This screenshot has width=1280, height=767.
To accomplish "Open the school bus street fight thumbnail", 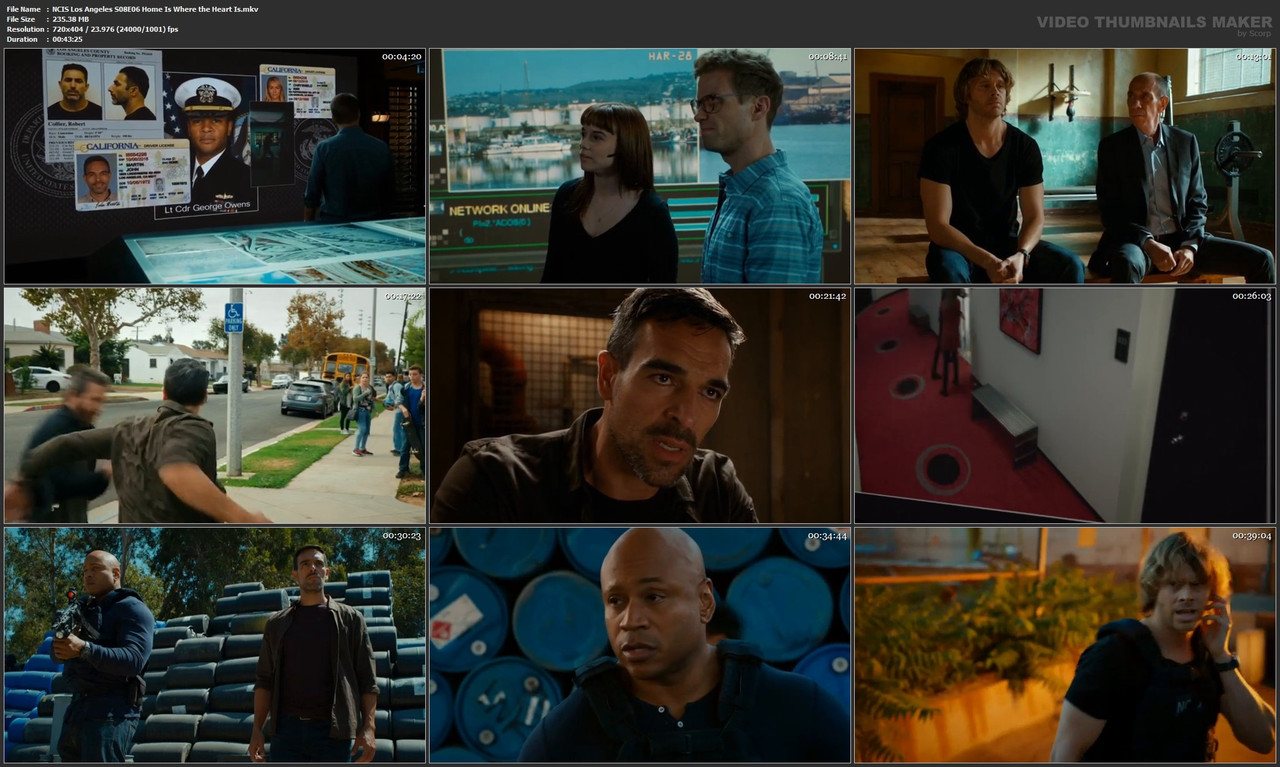I will [x=215, y=404].
